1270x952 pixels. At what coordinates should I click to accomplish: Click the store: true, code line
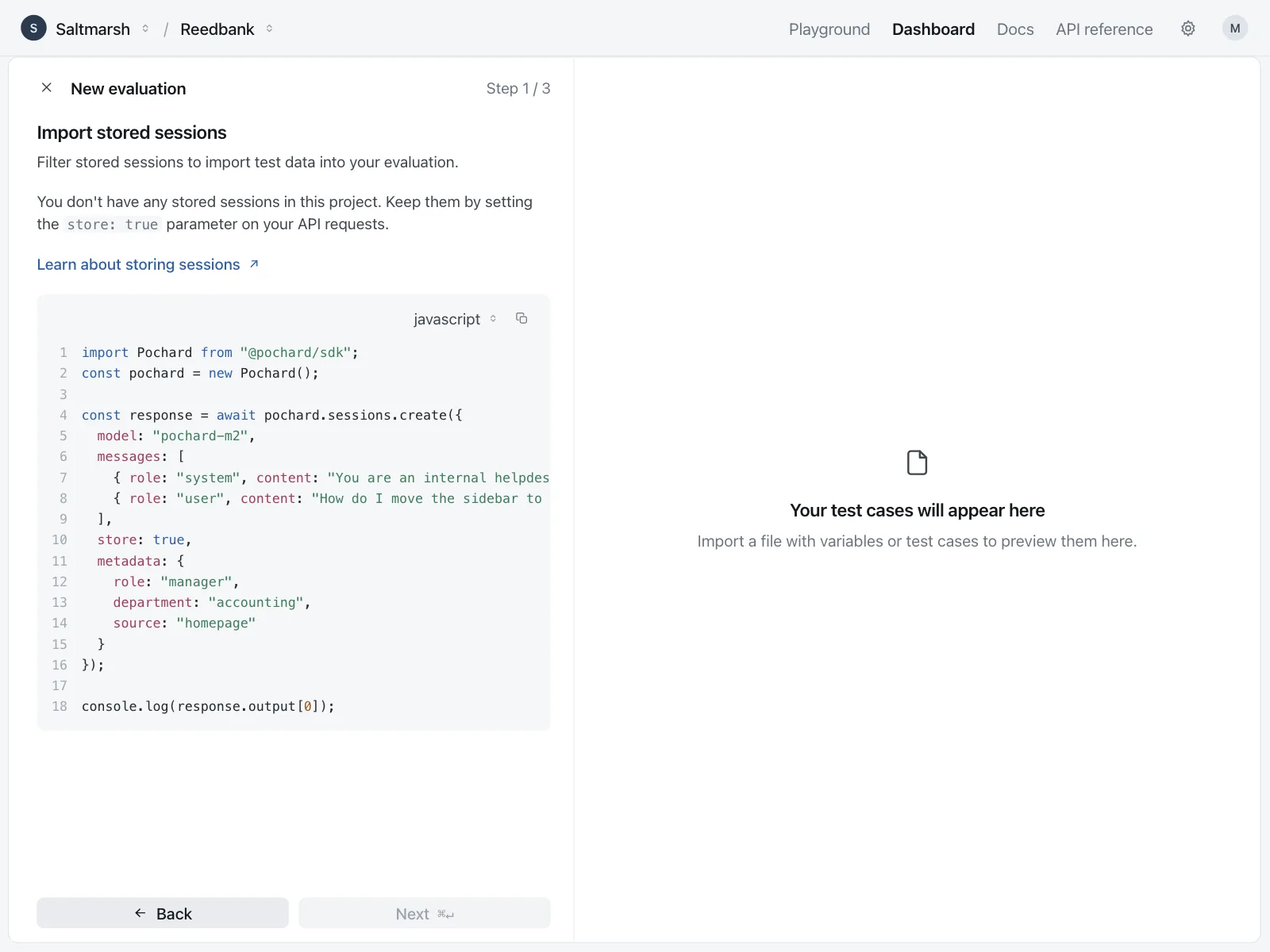point(144,539)
